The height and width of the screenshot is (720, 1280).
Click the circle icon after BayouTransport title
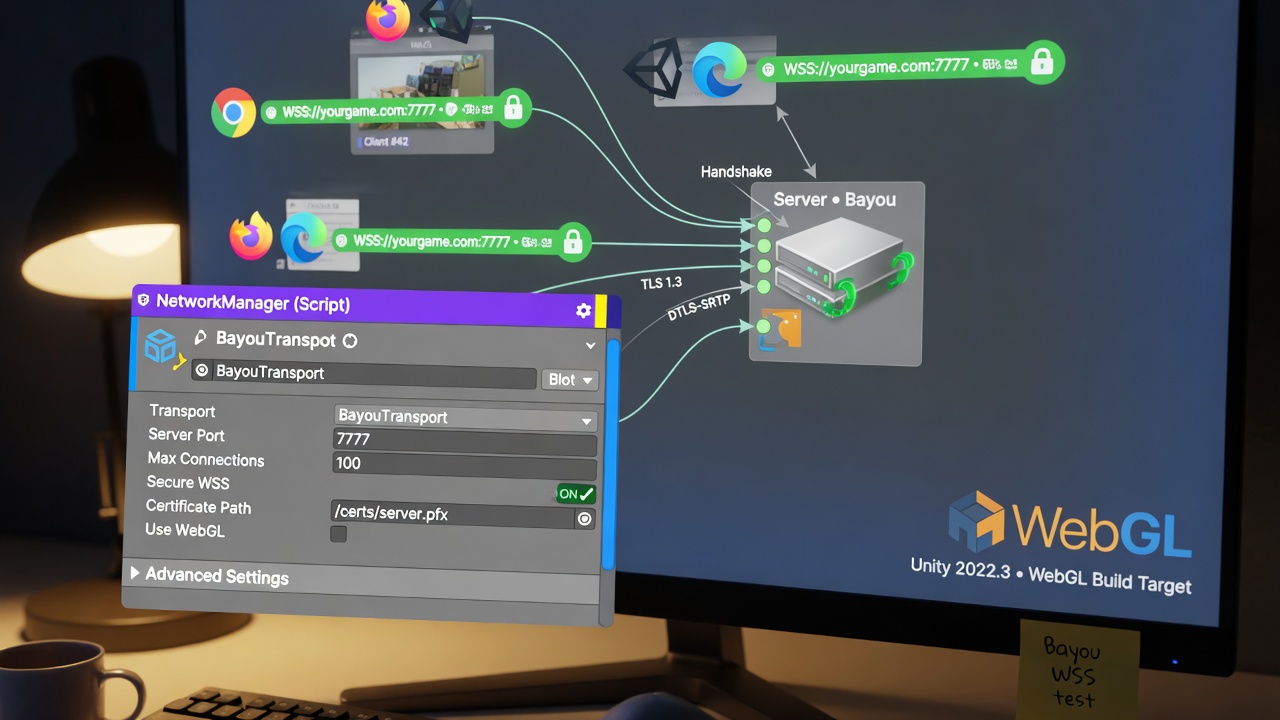click(x=350, y=341)
